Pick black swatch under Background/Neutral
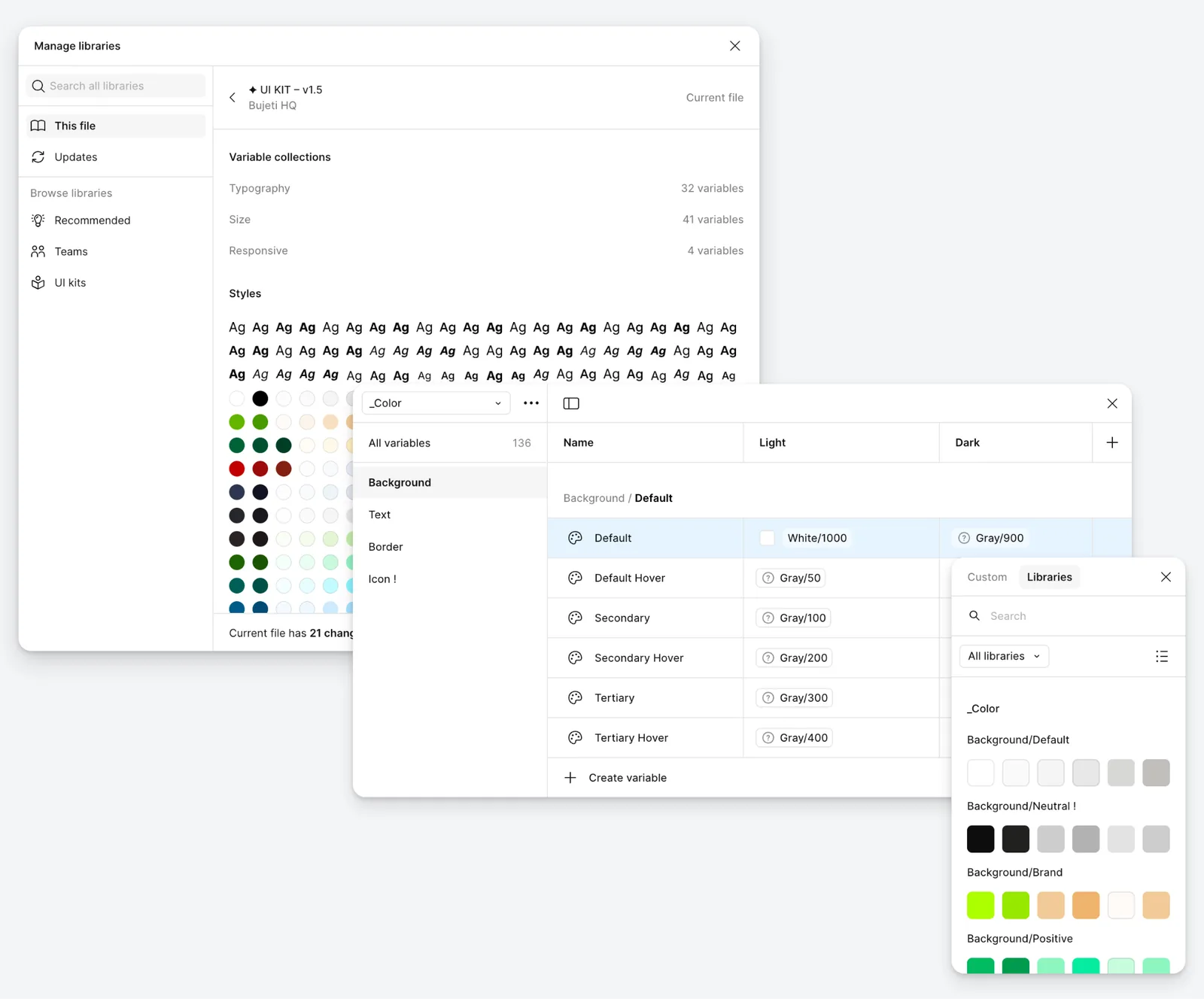Screen dimensions: 1204x999 point(981,839)
